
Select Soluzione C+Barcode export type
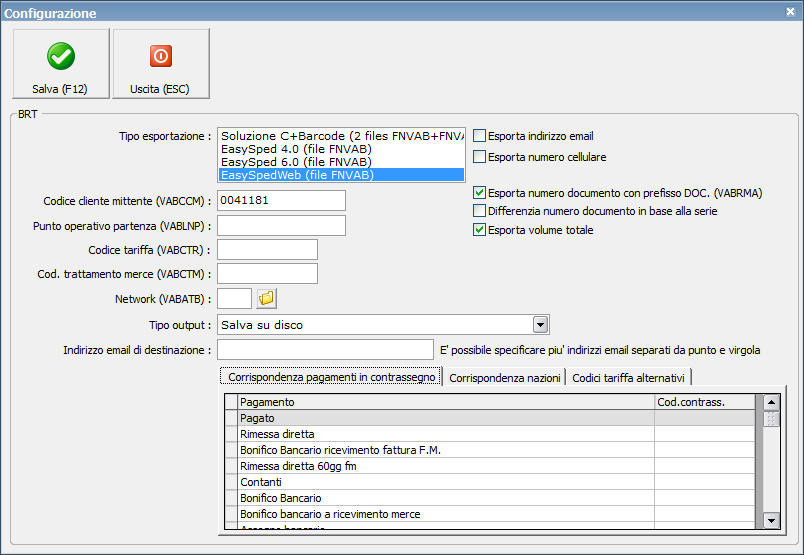(341, 136)
